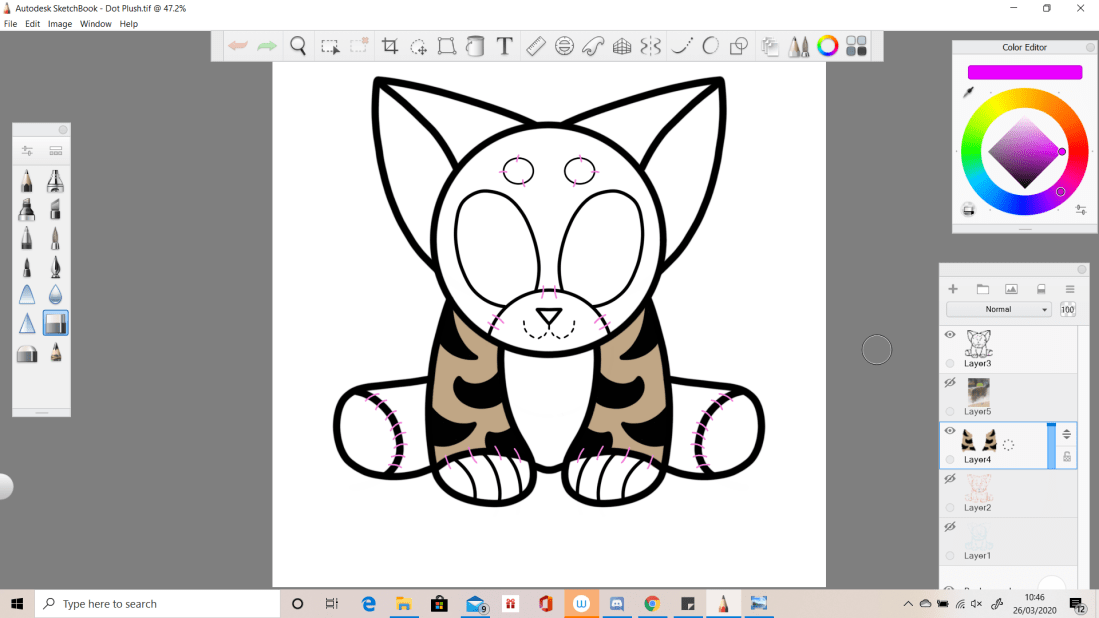
Task: Expand Layer4 options with the arrows icon
Action: [1066, 434]
